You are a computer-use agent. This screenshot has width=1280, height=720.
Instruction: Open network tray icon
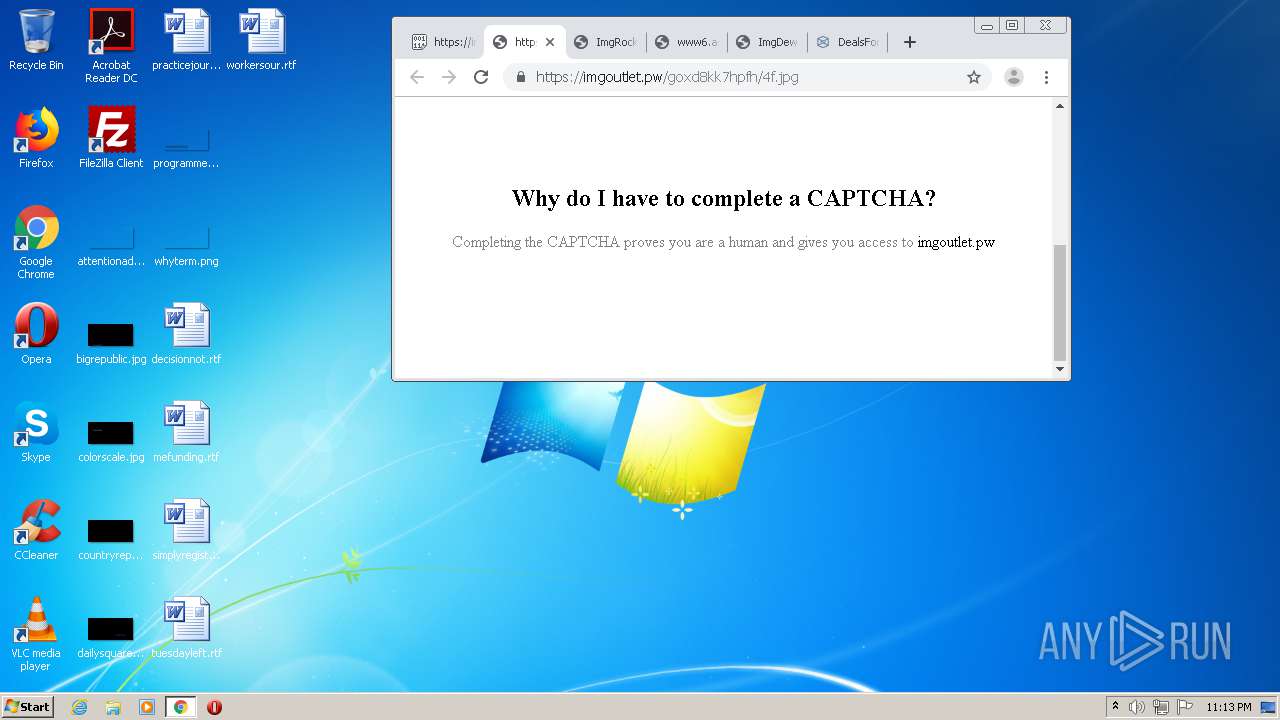click(x=1161, y=707)
